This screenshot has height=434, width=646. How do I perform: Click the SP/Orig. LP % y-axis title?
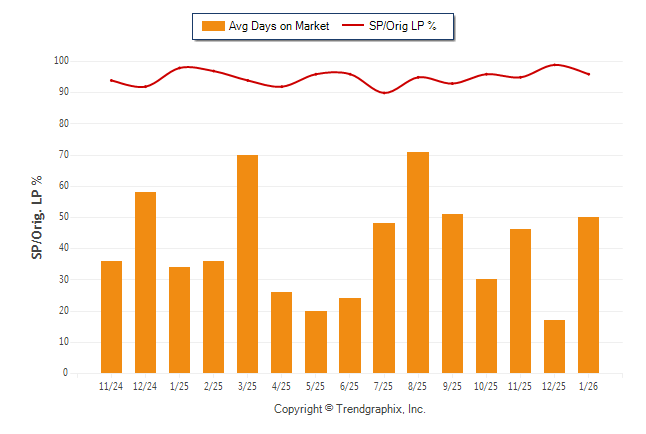click(x=37, y=217)
